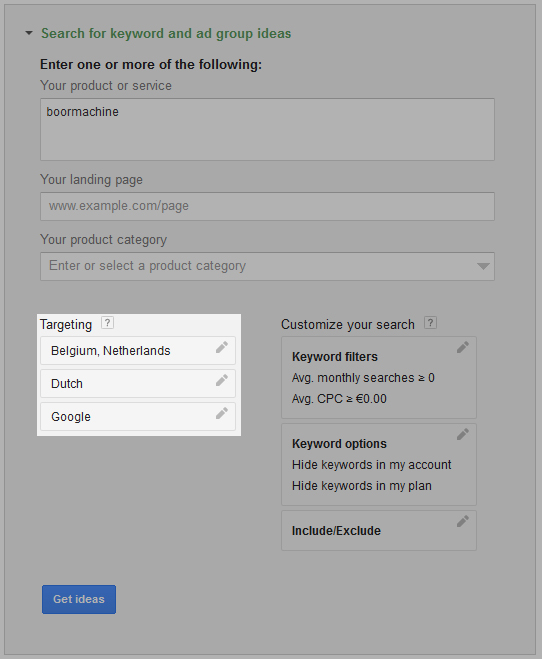542x659 pixels.
Task: Edit the Belgium, Netherlands location targeting pencil
Action: pos(222,347)
